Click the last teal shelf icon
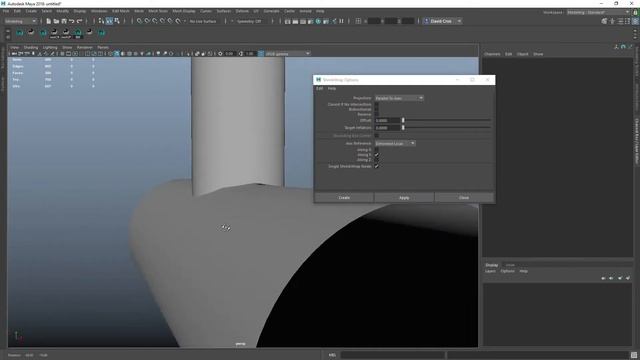 102,33
